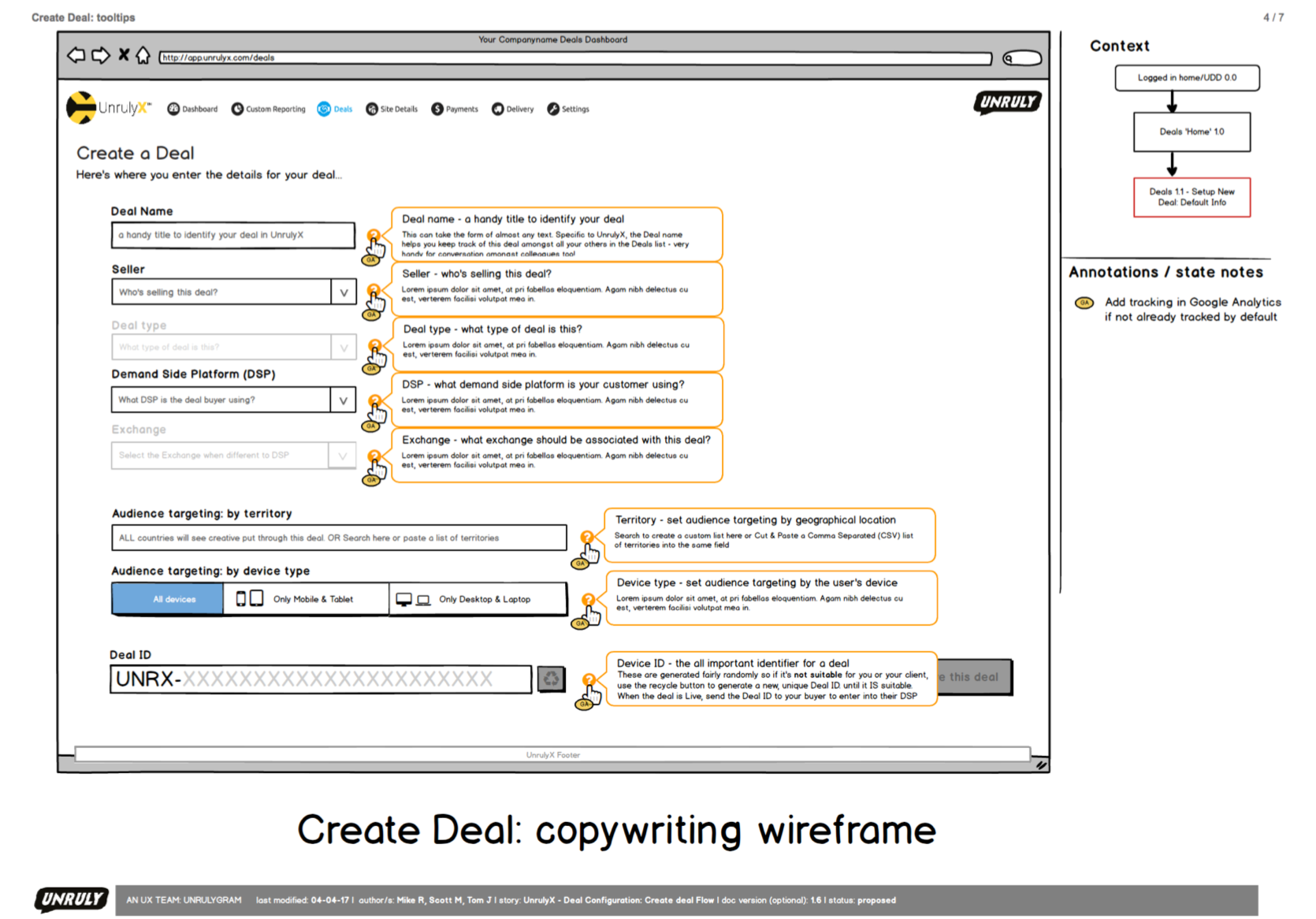Click the 'Create a Deal' heading
Viewport: 1316px width, 919px height.
click(135, 153)
